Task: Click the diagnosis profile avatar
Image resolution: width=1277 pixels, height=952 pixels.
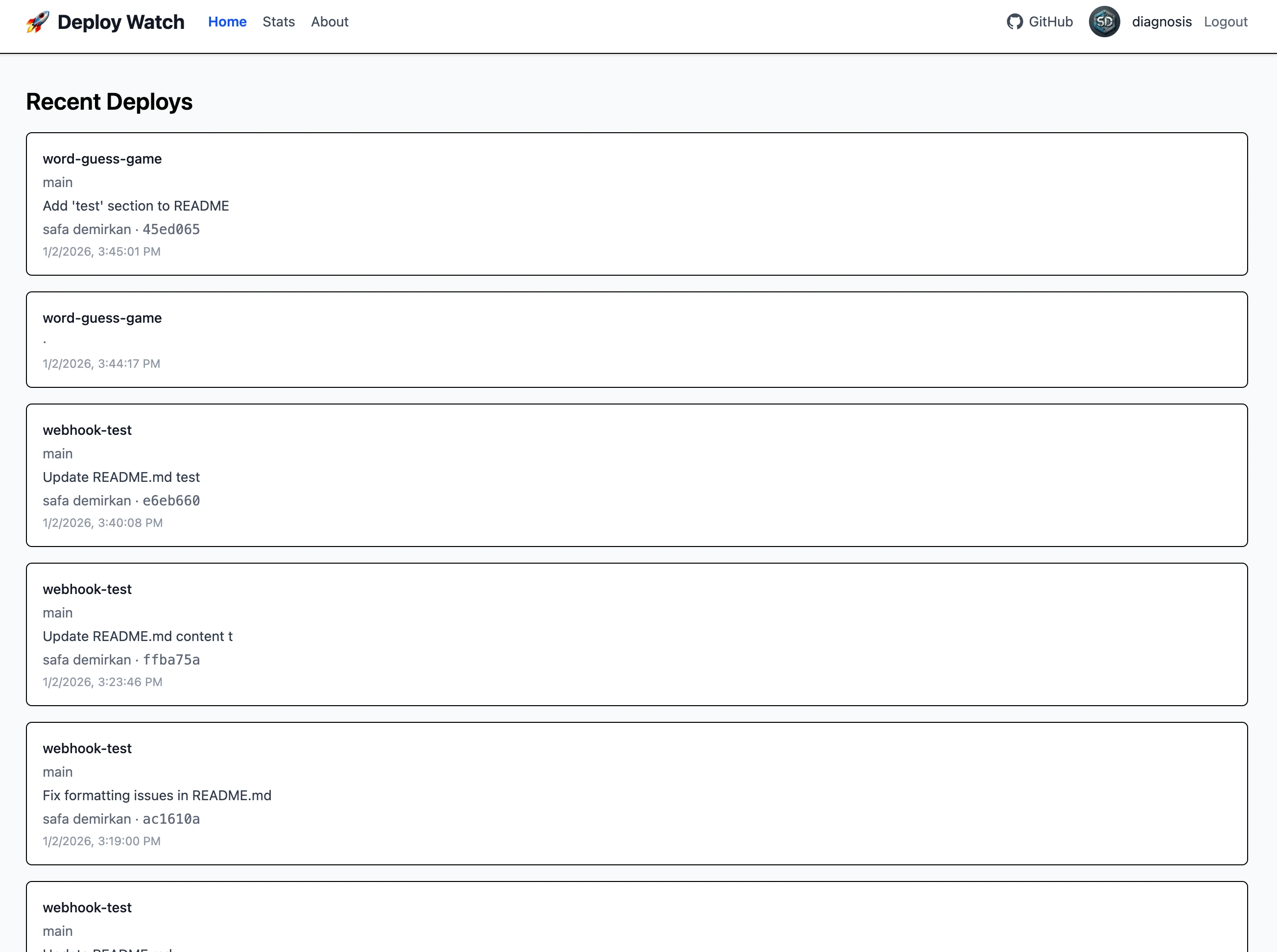Action: 1104,22
